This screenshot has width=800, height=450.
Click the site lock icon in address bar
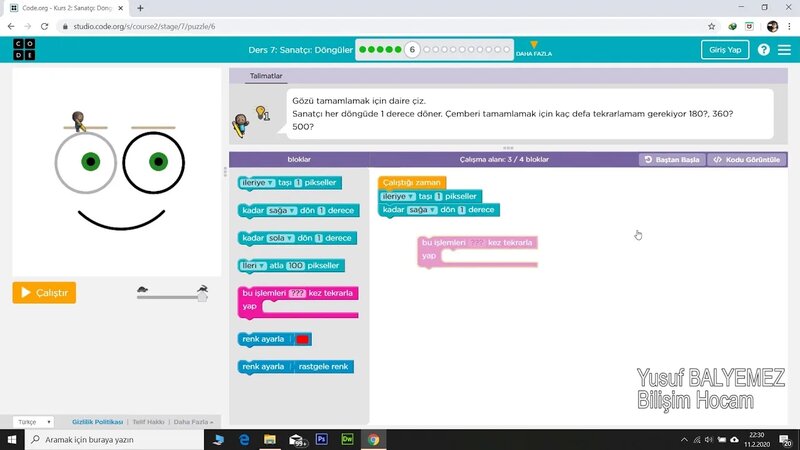click(65, 27)
